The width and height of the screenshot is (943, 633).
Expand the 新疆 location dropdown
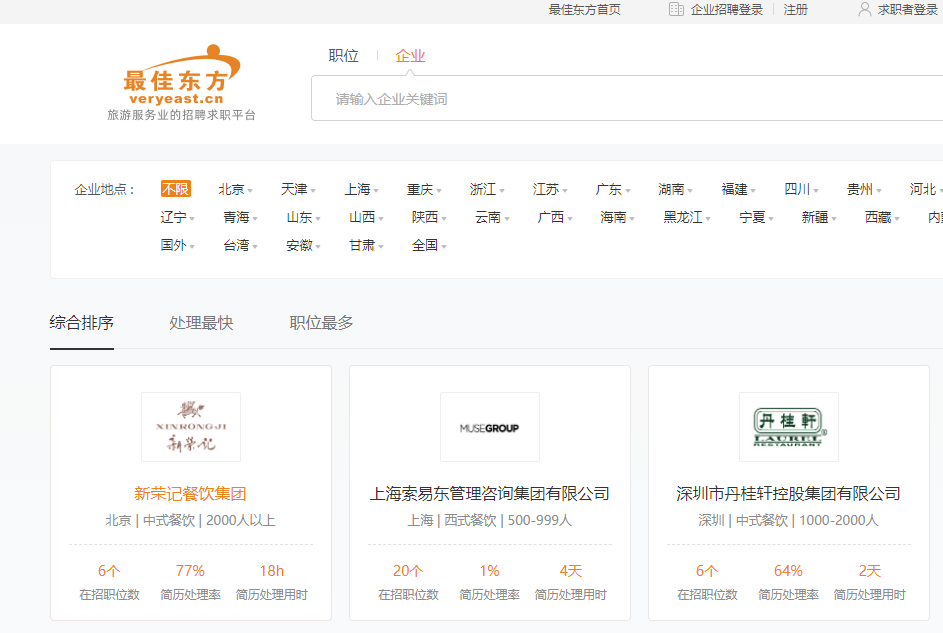tap(819, 217)
